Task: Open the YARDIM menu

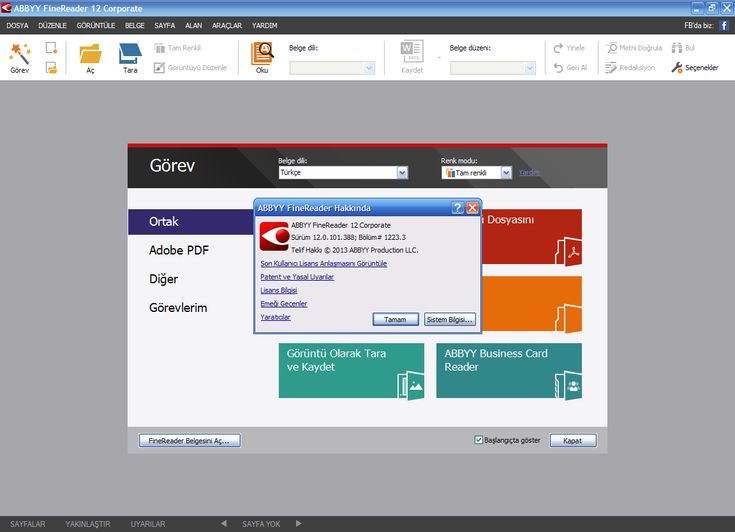Action: click(264, 26)
